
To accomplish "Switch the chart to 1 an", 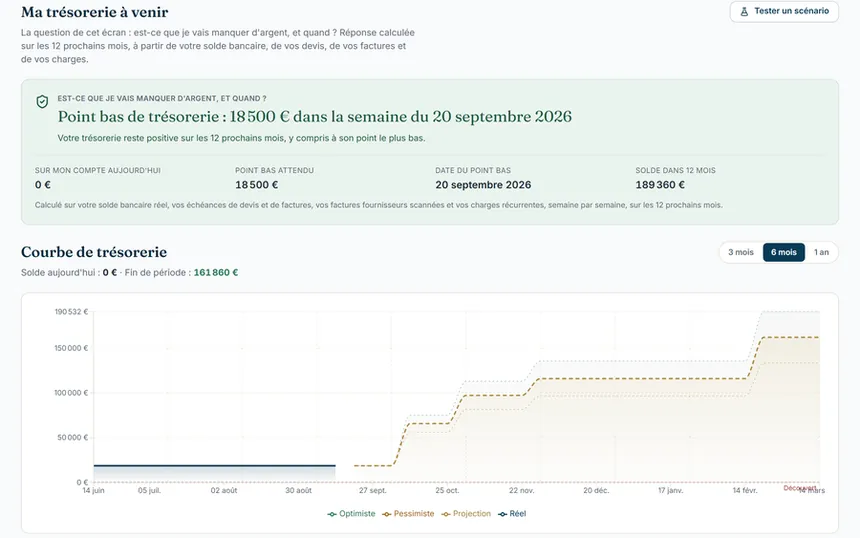I will [821, 252].
